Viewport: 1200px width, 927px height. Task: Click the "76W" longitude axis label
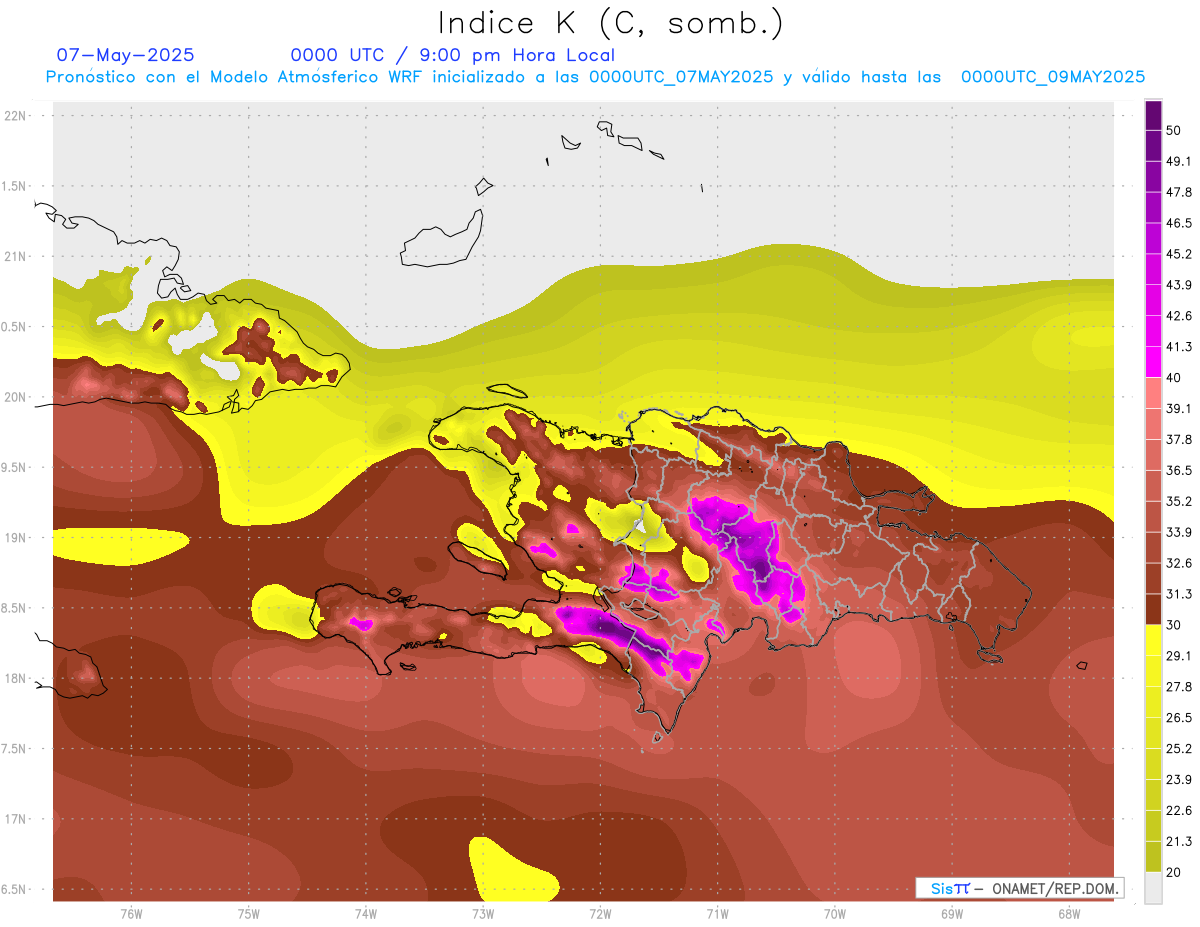(131, 914)
